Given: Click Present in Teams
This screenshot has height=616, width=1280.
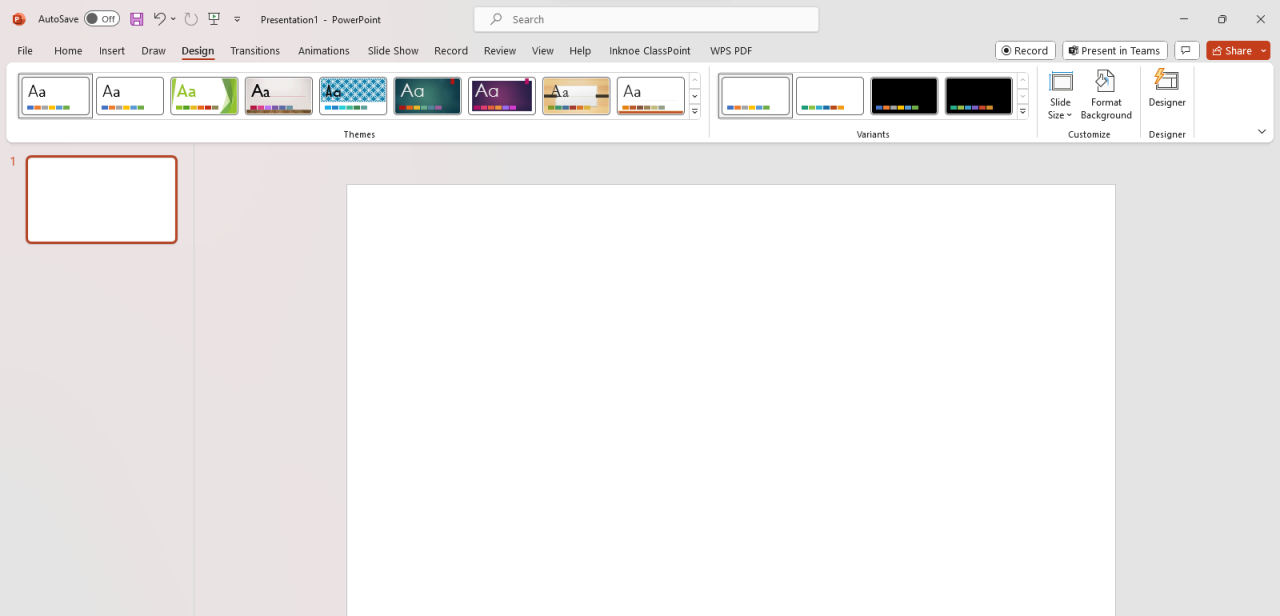Looking at the screenshot, I should (x=1114, y=50).
